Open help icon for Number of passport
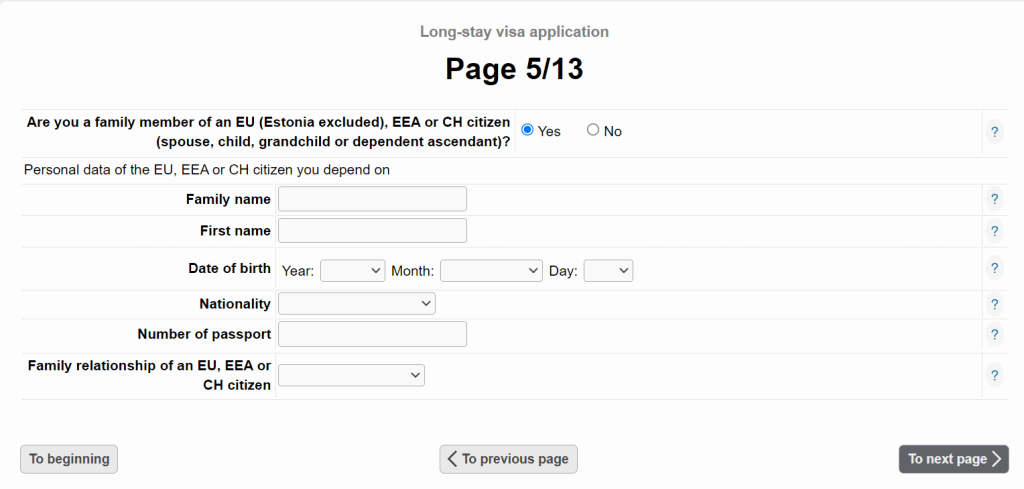The height and width of the screenshot is (489, 1024). 994,334
